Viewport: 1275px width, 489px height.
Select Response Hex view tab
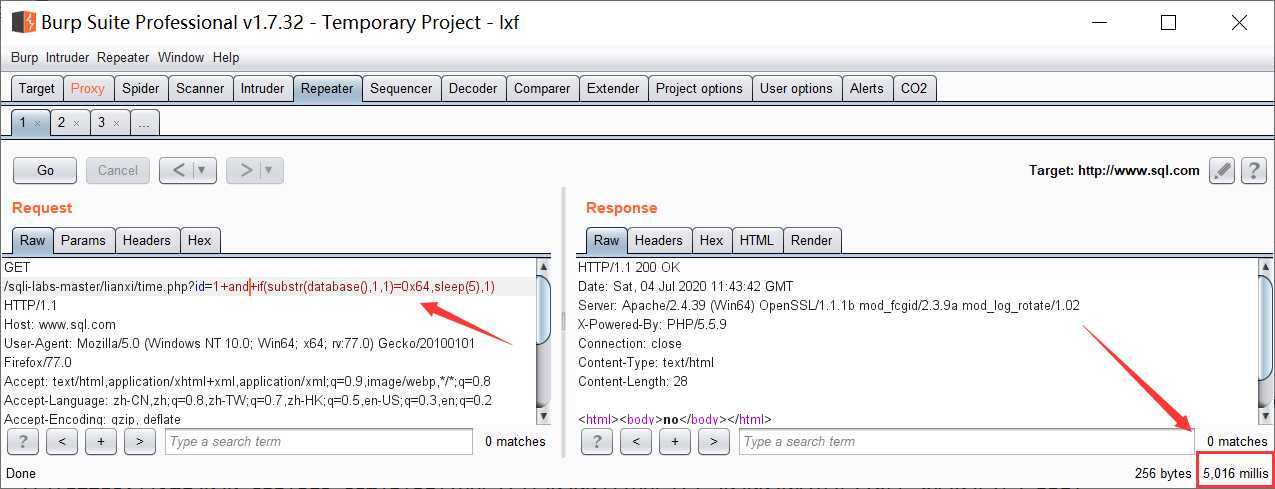pyautogui.click(x=711, y=240)
